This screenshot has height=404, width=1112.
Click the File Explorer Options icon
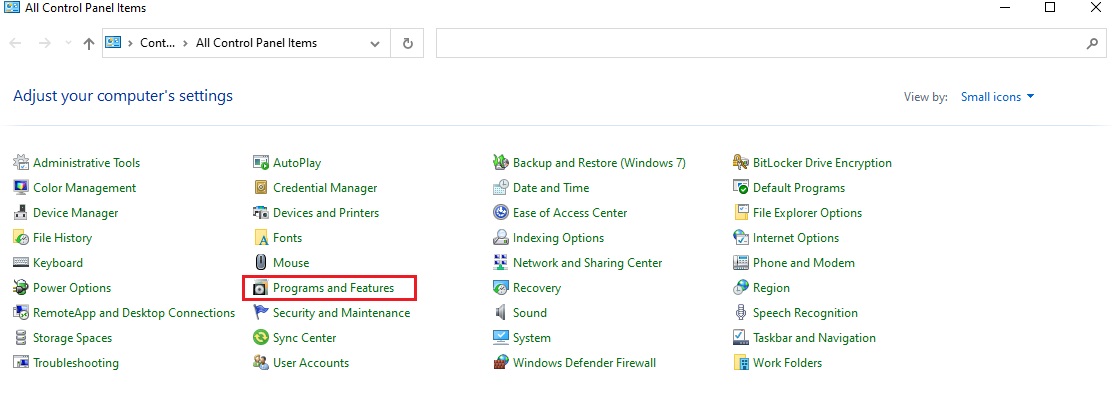coord(741,213)
